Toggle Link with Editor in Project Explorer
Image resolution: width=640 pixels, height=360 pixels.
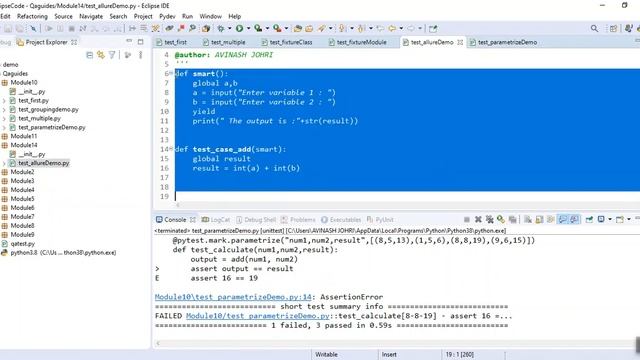point(101,55)
